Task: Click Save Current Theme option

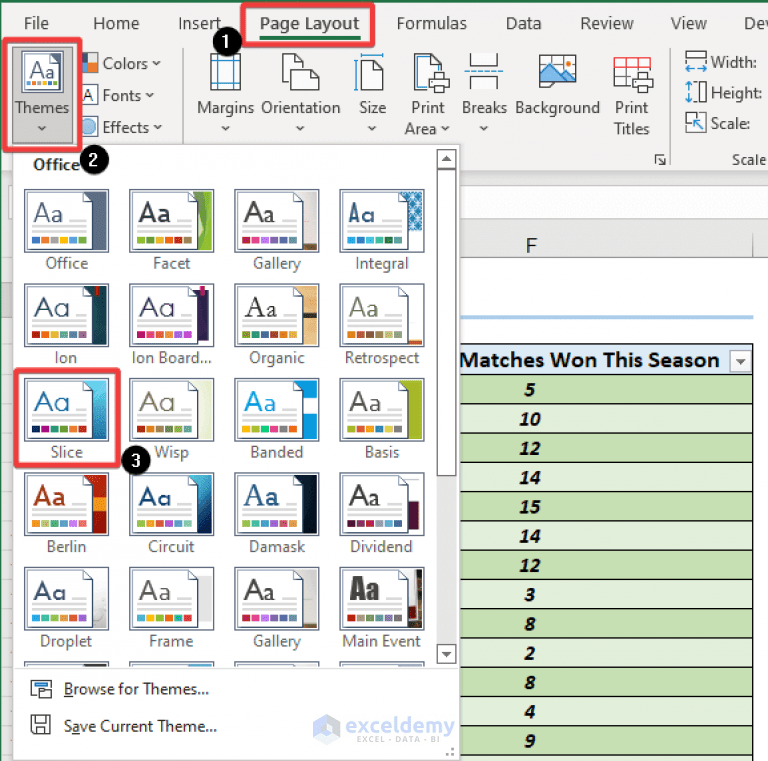Action: pyautogui.click(x=124, y=726)
